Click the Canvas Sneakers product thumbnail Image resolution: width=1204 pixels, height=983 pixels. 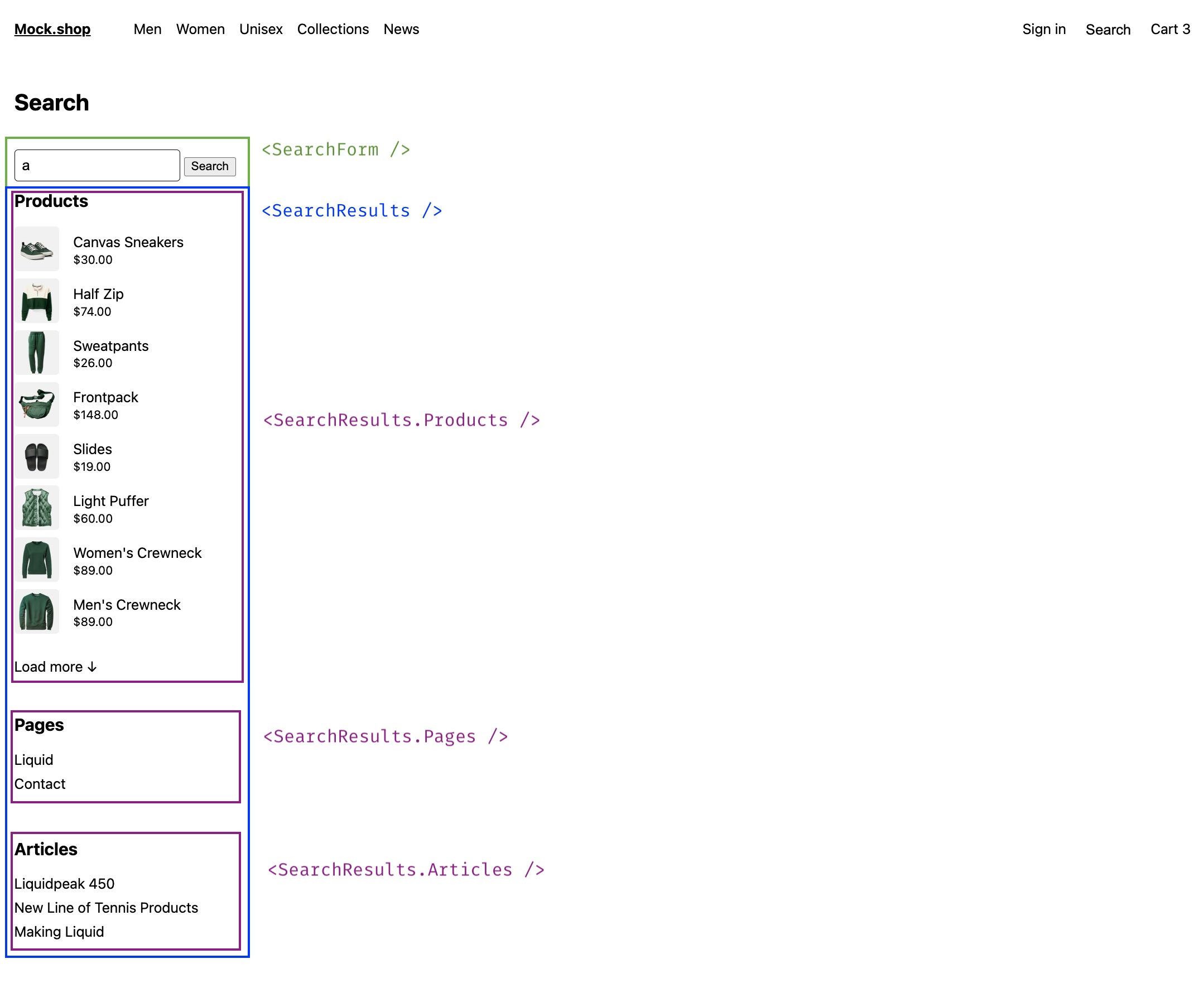(37, 249)
